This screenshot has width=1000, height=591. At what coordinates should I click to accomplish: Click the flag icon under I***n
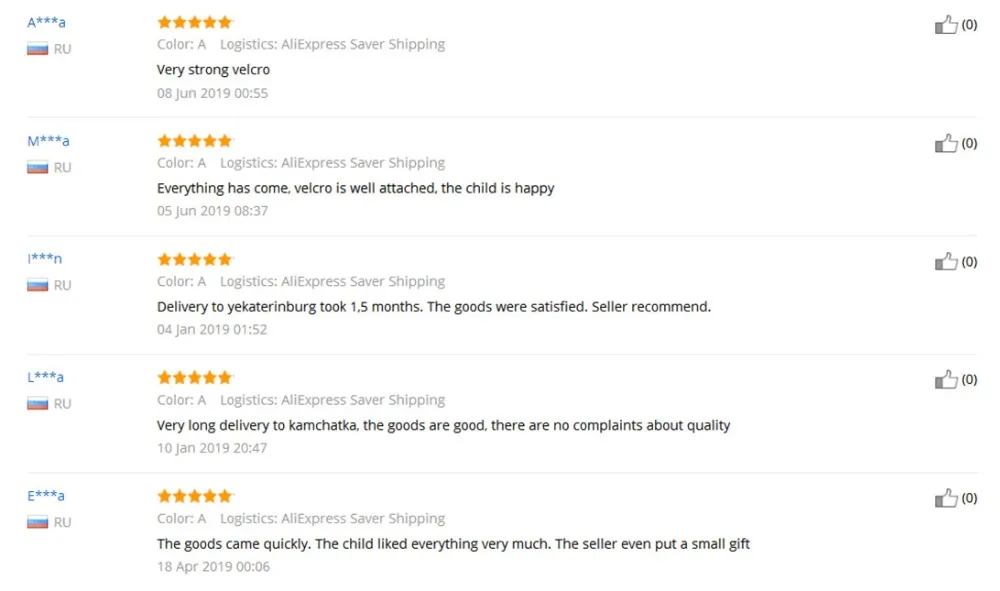37,286
